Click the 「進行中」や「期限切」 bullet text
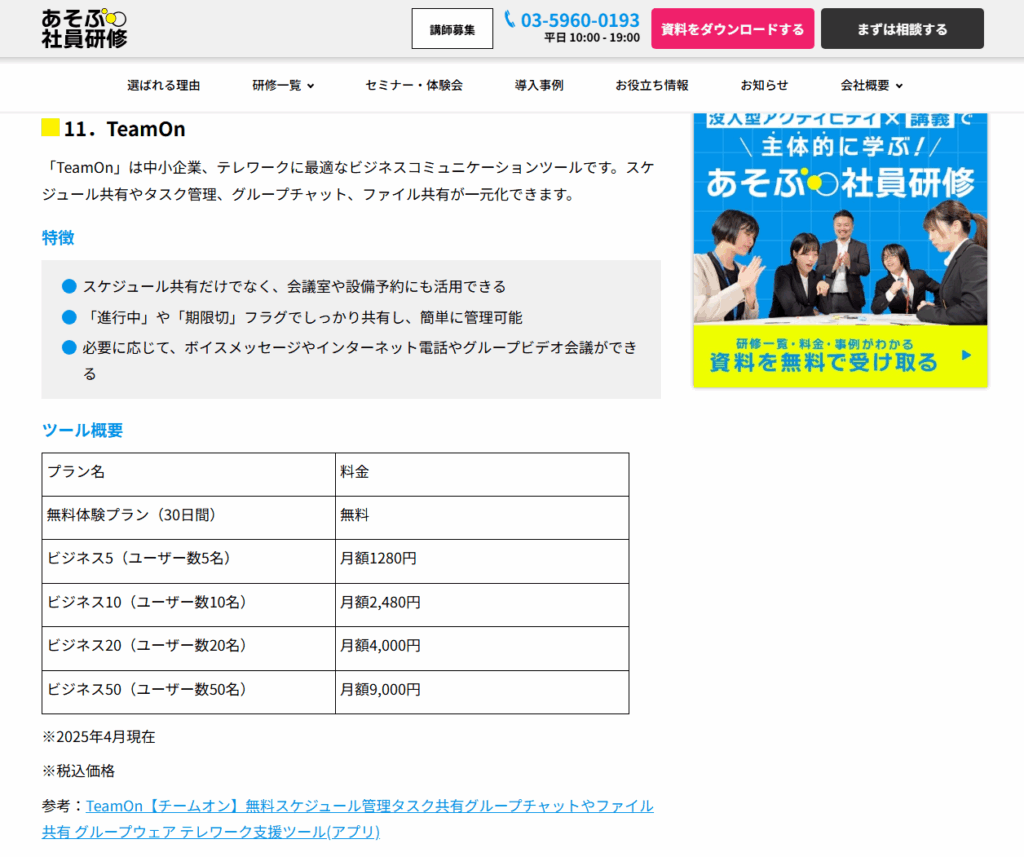 (302, 317)
